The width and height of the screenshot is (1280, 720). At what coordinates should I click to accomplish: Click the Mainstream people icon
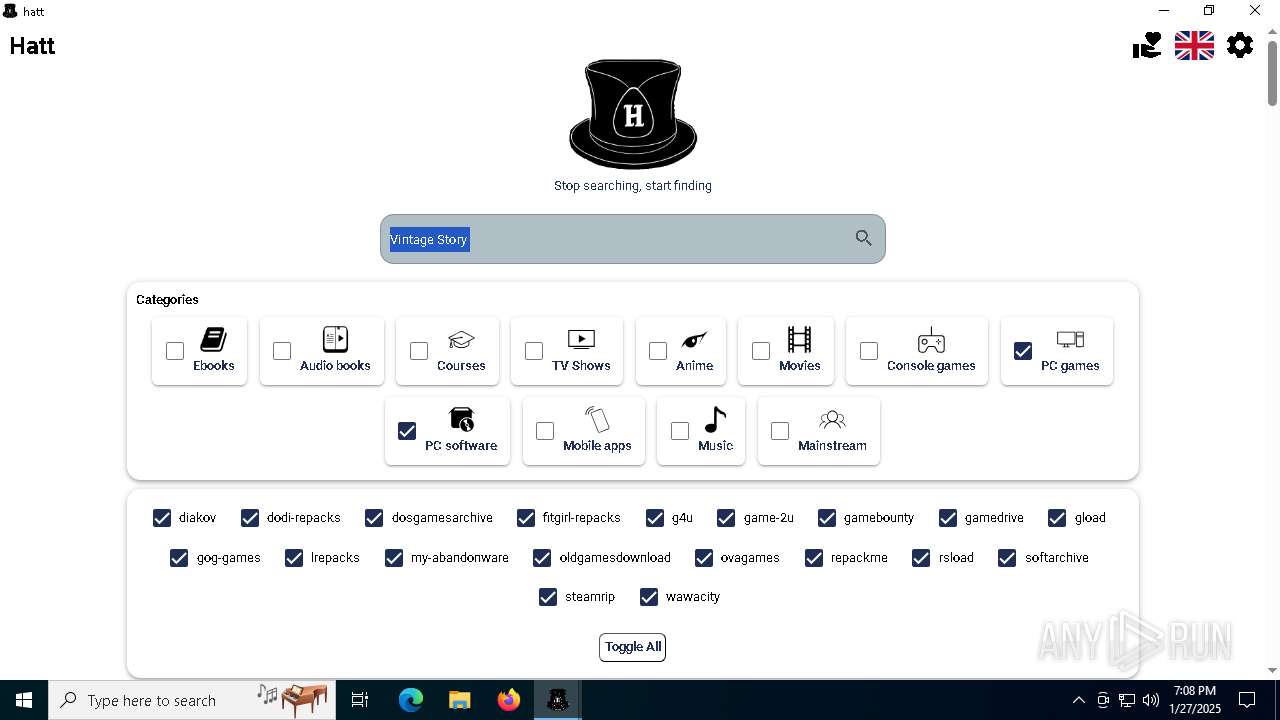click(832, 419)
